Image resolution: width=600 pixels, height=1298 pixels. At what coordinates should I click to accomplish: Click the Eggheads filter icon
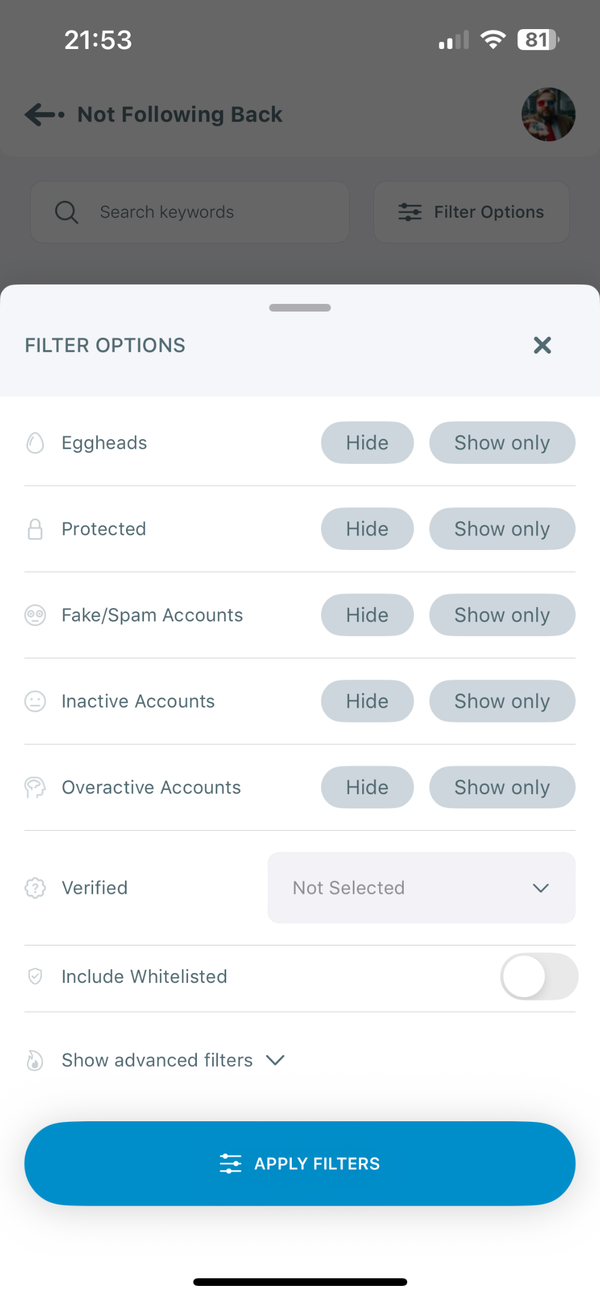coord(35,442)
